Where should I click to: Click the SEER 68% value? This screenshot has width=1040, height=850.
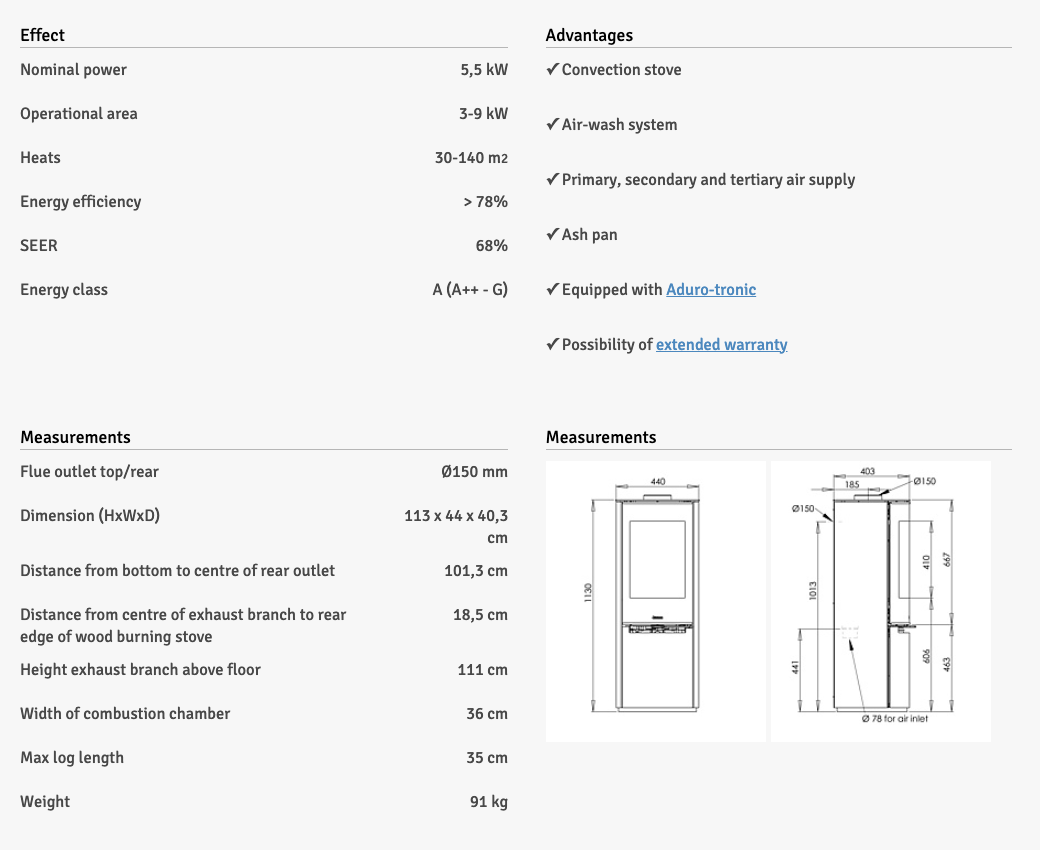coord(491,246)
